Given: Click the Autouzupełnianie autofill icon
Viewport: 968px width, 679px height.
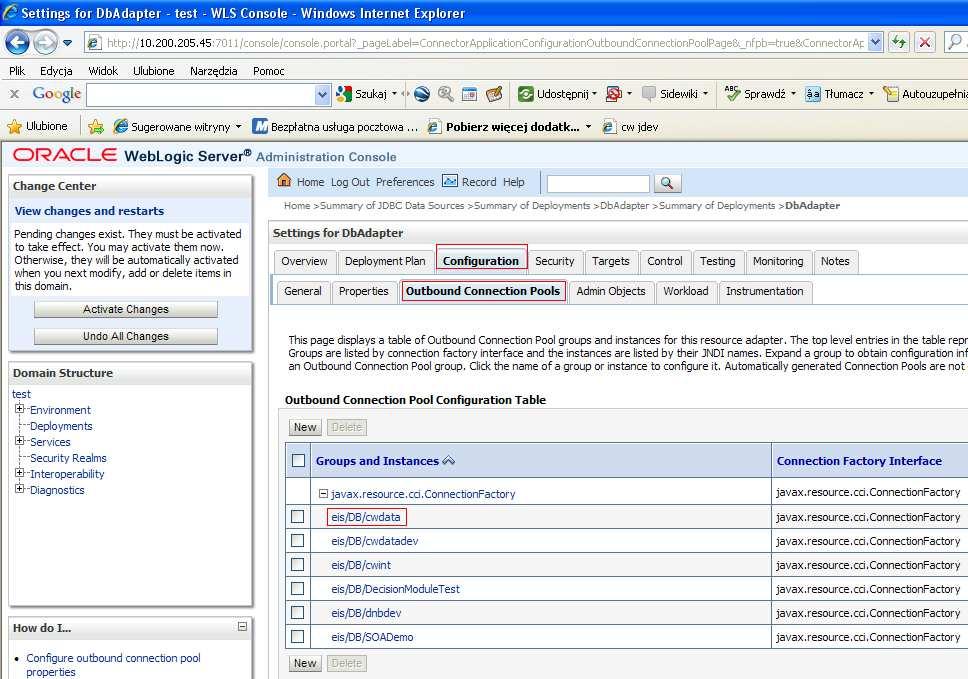Looking at the screenshot, I should [x=890, y=94].
